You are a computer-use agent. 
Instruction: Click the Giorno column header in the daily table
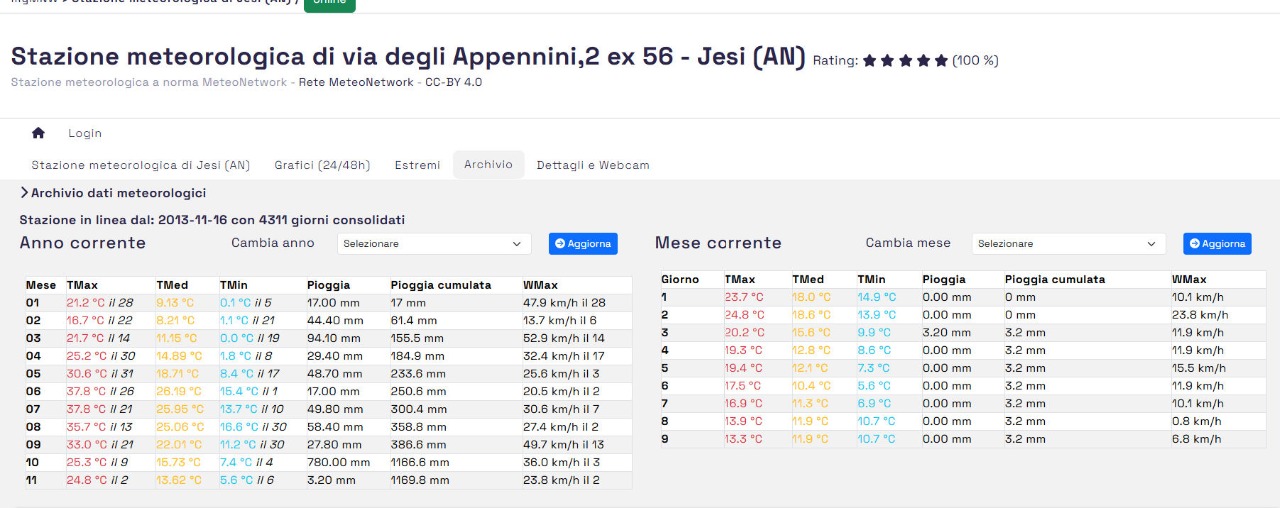click(680, 280)
